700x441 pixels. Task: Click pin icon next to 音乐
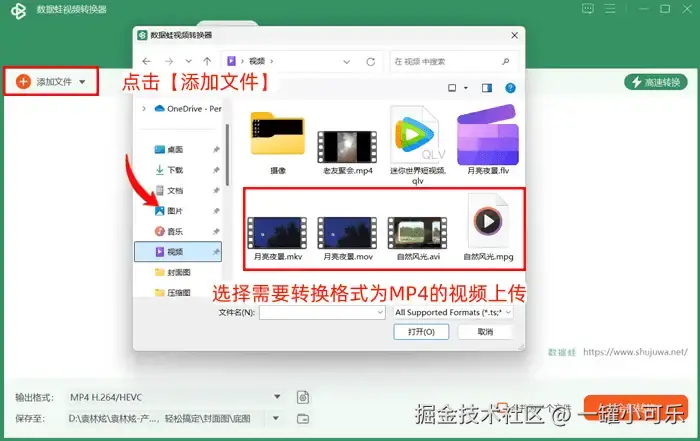pyautogui.click(x=216, y=231)
